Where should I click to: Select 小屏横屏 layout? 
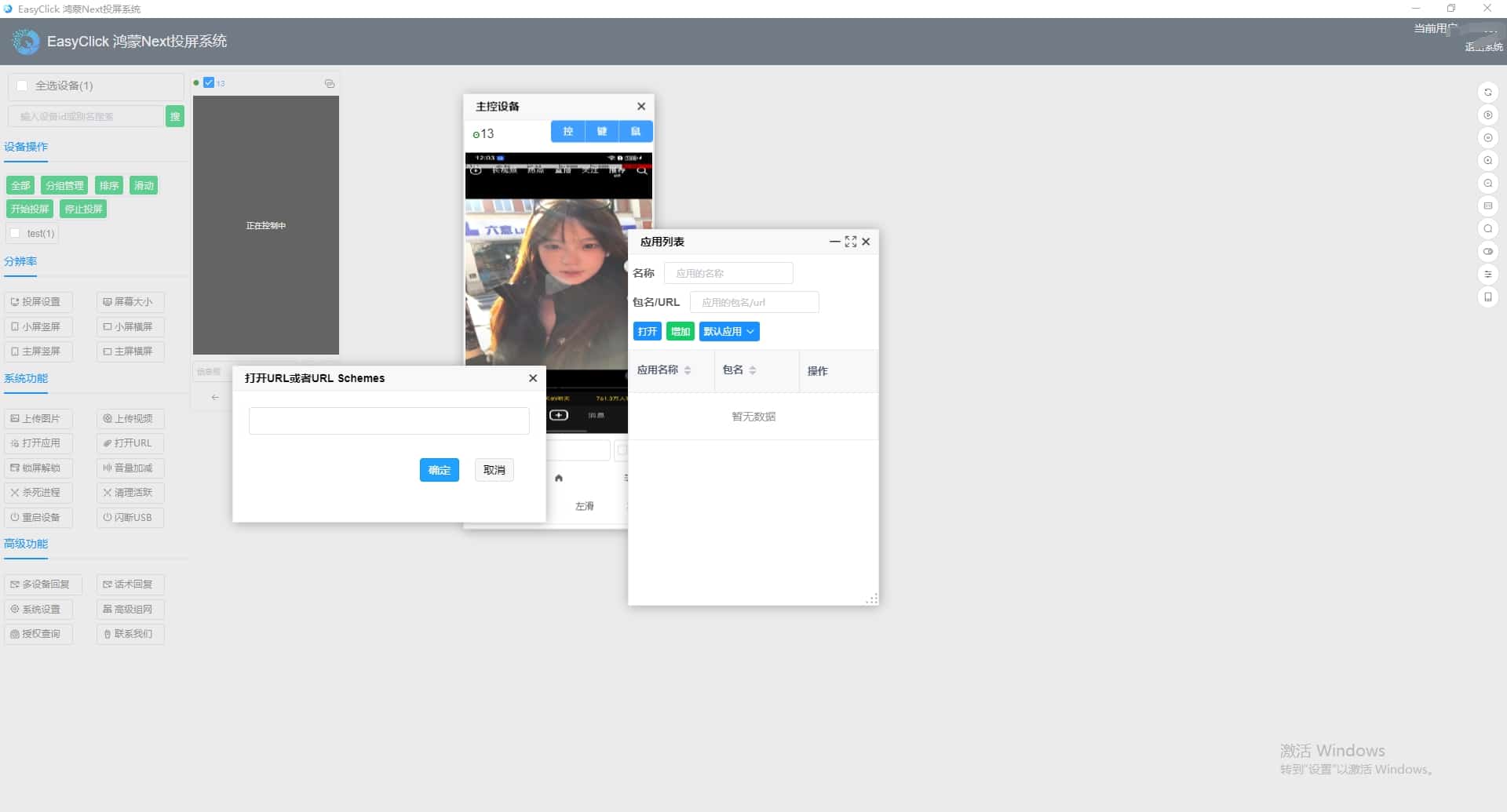click(130, 326)
